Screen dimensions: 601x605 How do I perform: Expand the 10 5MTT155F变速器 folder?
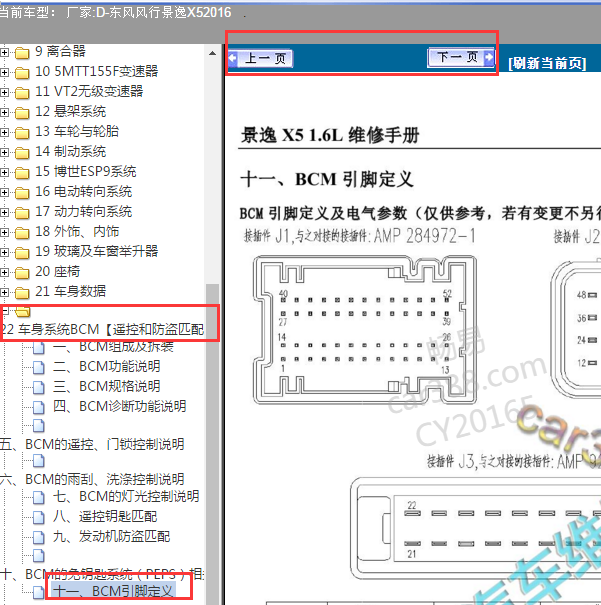4,72
